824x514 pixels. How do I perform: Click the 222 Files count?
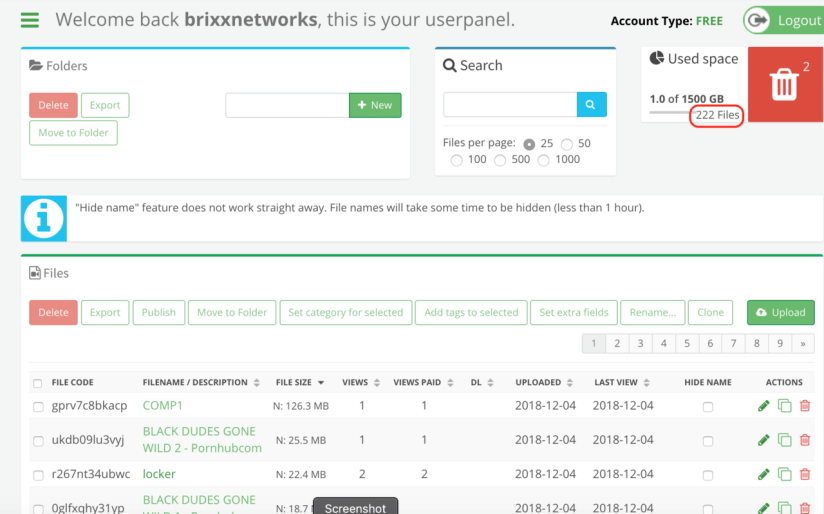coord(717,115)
